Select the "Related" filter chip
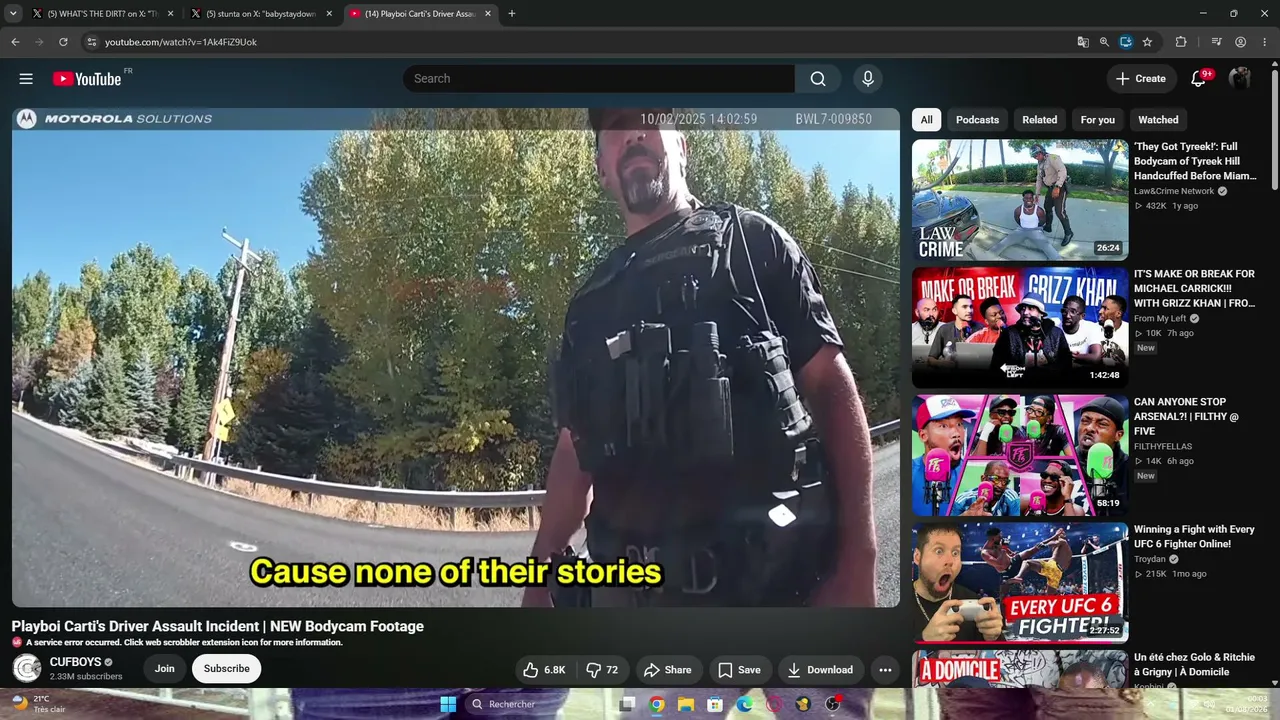 click(1040, 120)
